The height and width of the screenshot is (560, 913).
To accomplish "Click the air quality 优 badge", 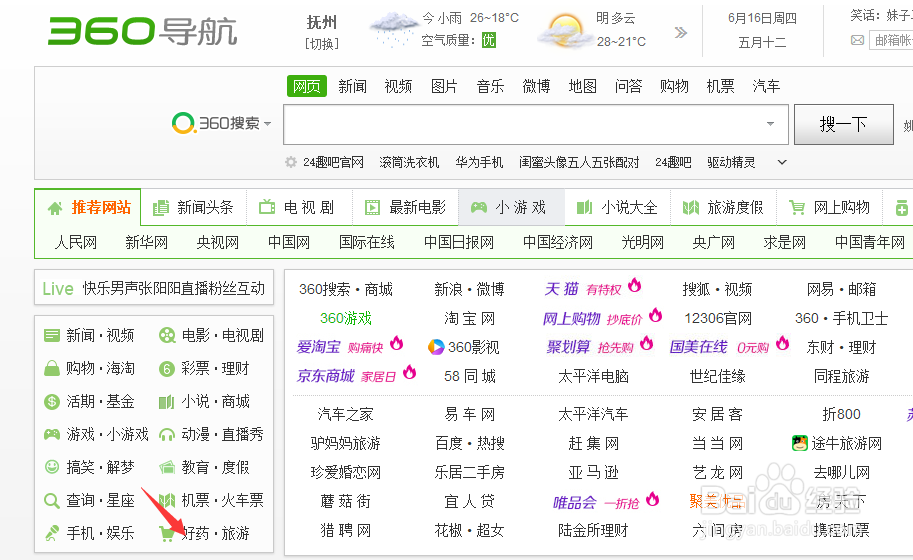I will point(489,40).
